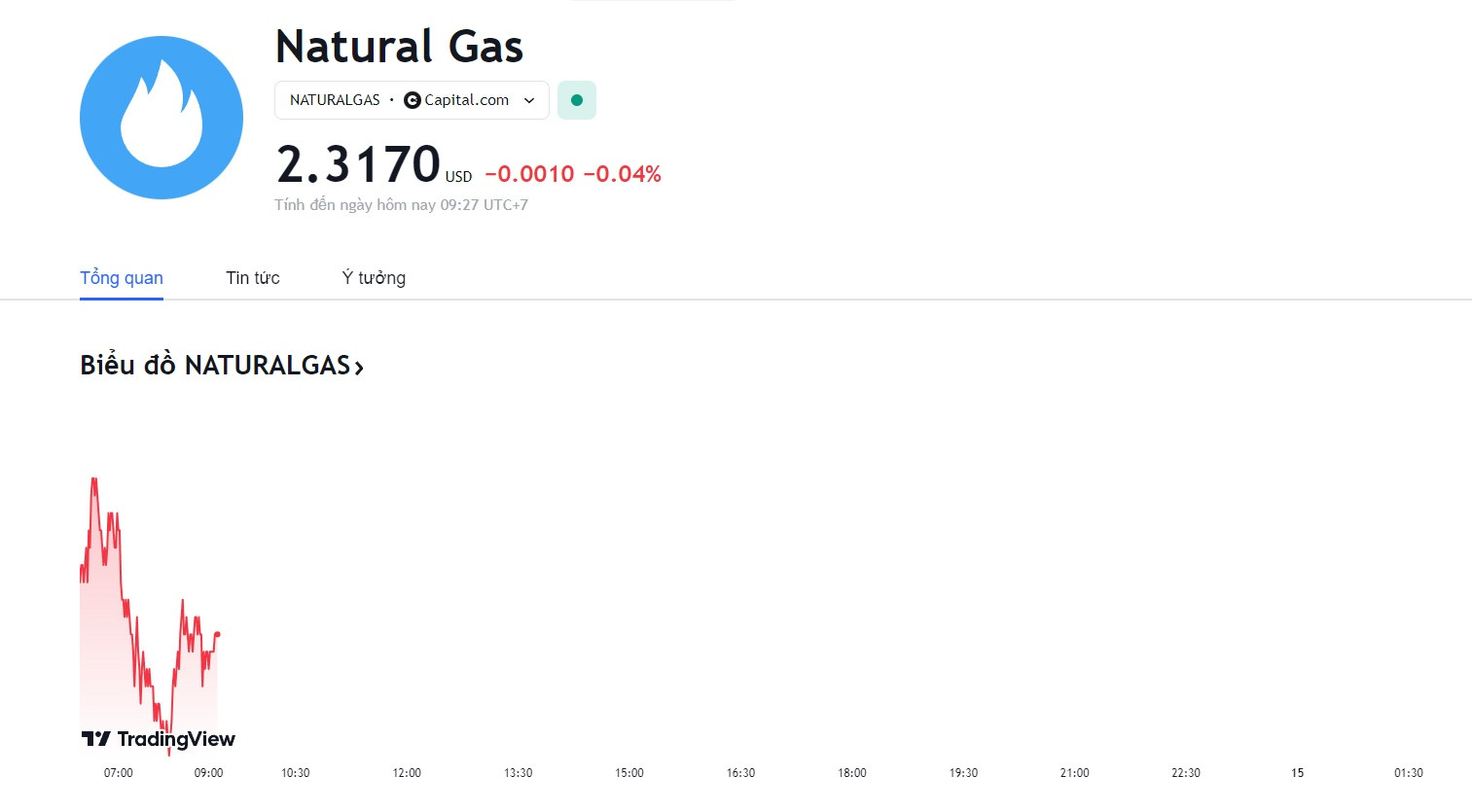This screenshot has width=1472, height=812.
Task: Click the Natural Gas title heading
Action: 400,47
